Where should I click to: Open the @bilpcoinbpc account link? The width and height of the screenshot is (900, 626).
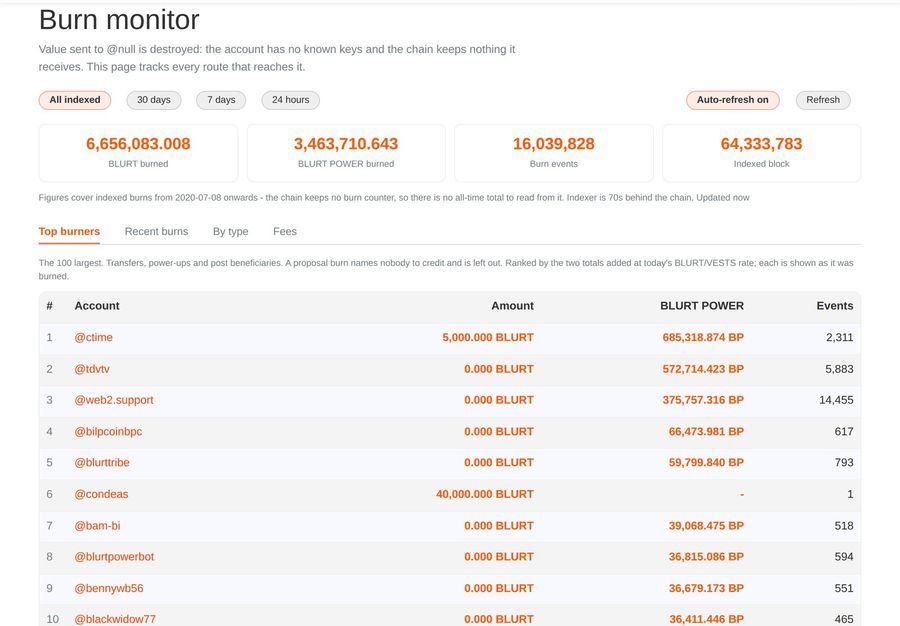[x=108, y=431]
